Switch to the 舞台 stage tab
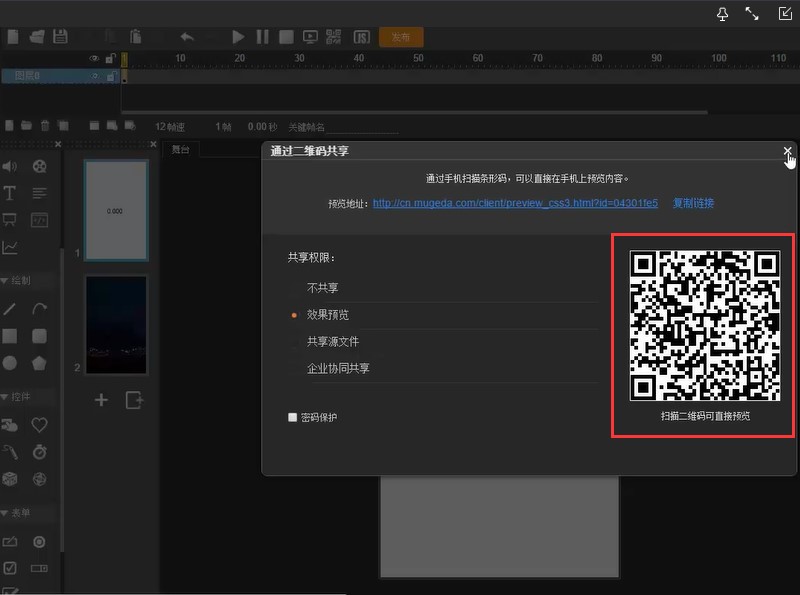The image size is (800, 595). pyautogui.click(x=180, y=150)
